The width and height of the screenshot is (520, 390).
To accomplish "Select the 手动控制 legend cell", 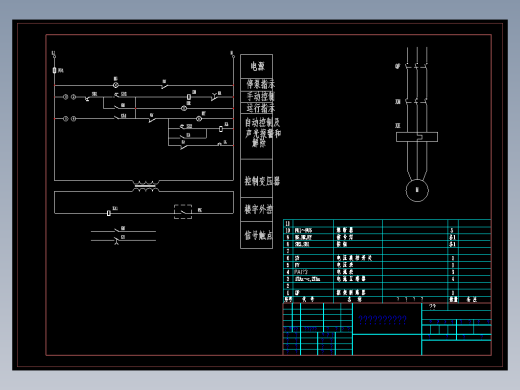I will tap(257, 96).
